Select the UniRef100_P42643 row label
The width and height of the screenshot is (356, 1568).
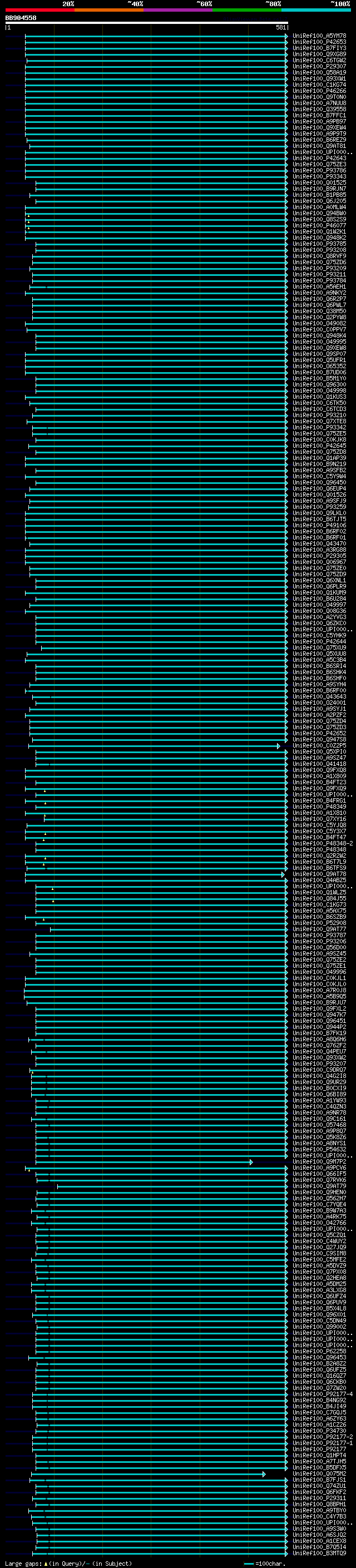pos(319,159)
